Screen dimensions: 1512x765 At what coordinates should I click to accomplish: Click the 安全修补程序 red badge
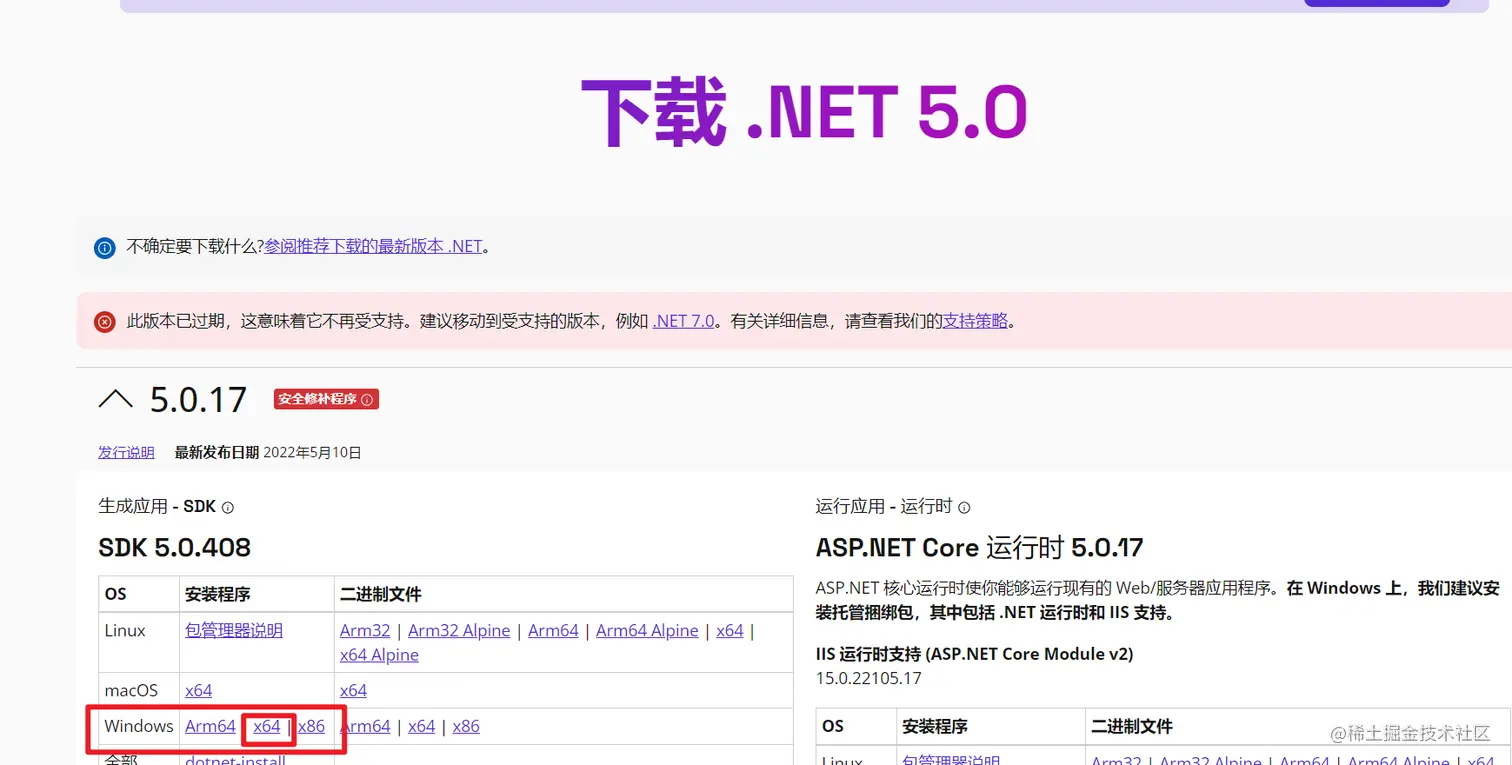326,400
